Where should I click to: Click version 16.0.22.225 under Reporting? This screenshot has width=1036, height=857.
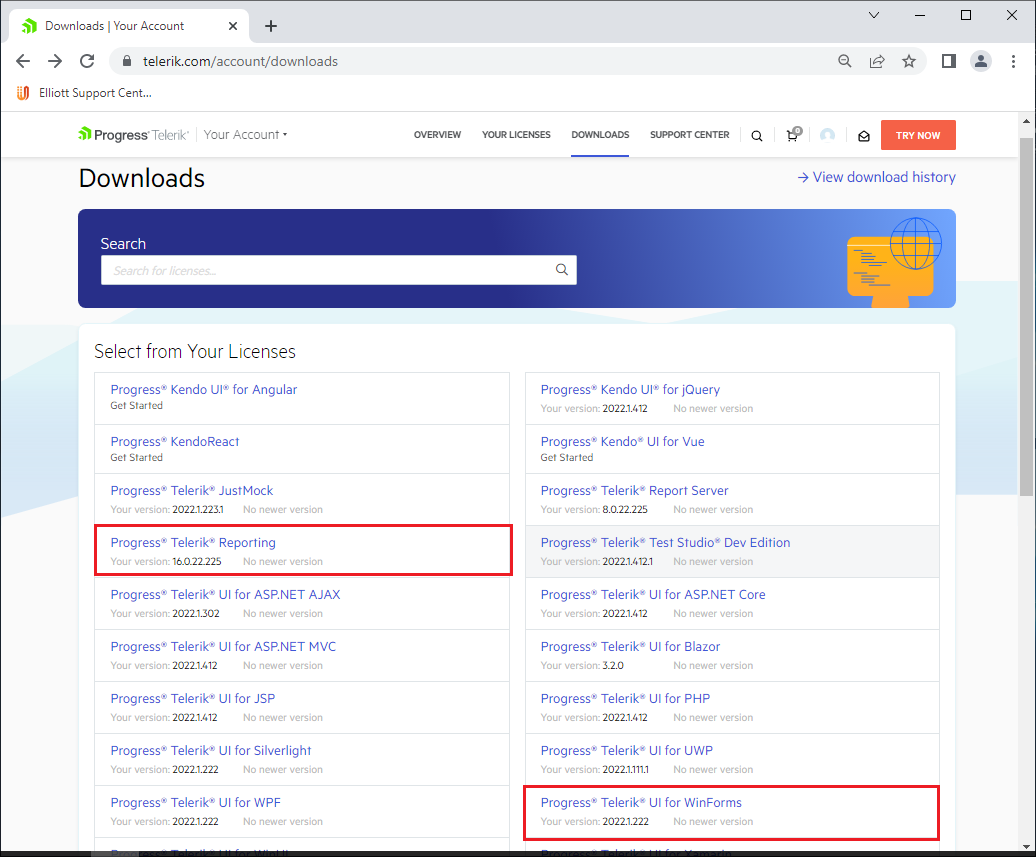coord(197,562)
